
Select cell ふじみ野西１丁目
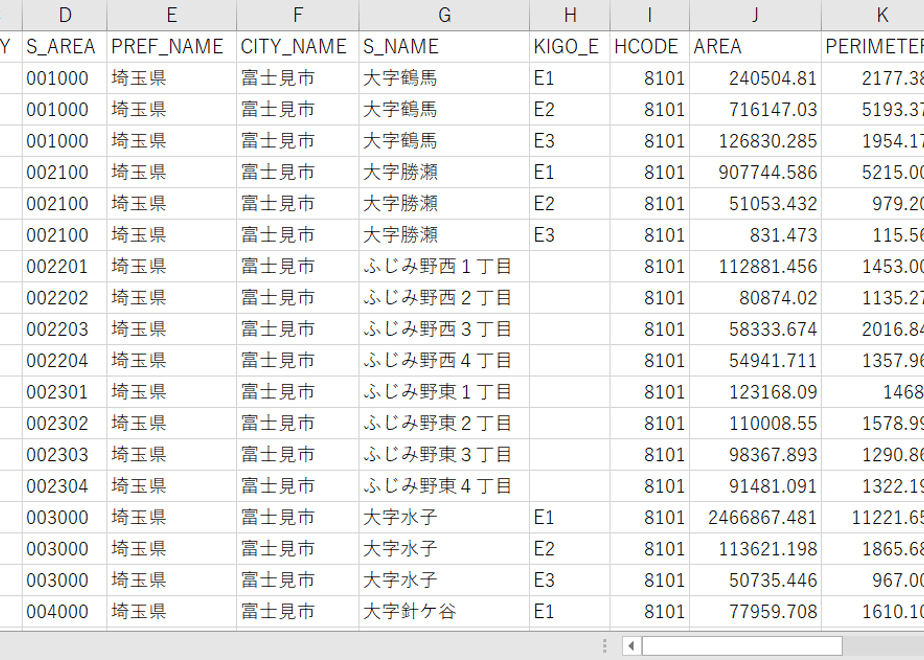pos(444,266)
